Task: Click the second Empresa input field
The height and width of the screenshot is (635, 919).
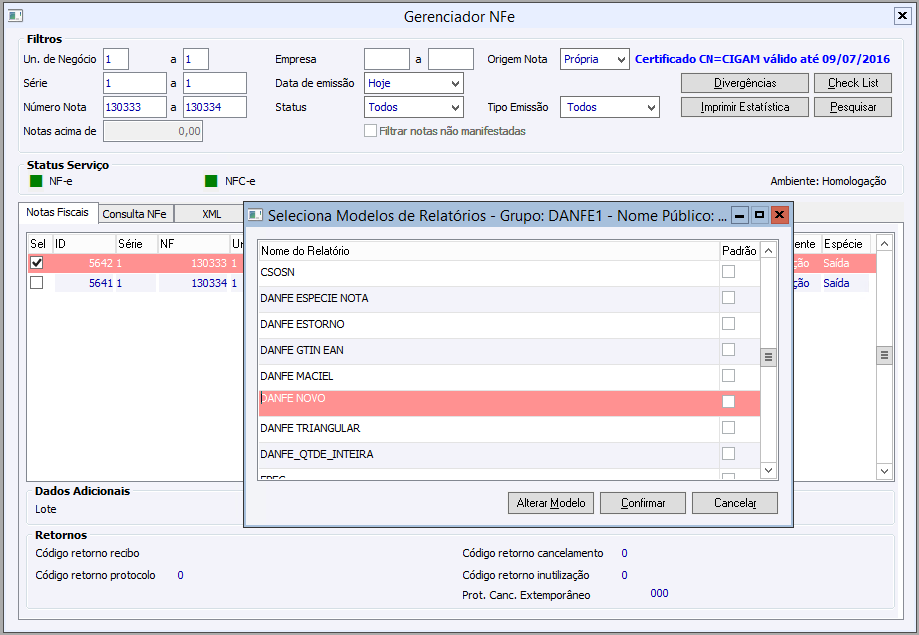Action: pos(451,59)
